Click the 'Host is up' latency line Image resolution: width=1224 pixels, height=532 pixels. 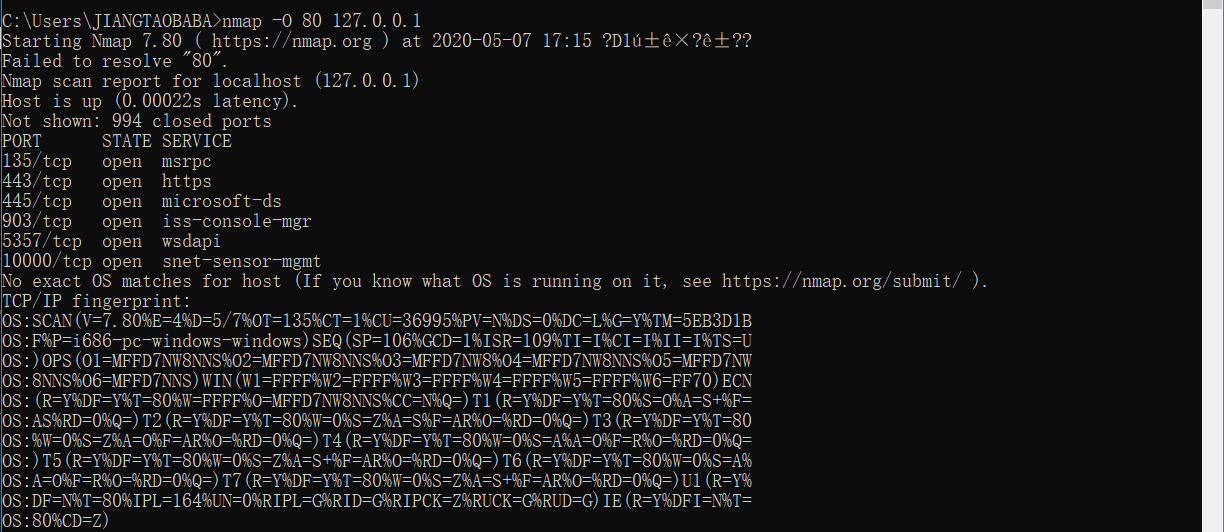150,101
